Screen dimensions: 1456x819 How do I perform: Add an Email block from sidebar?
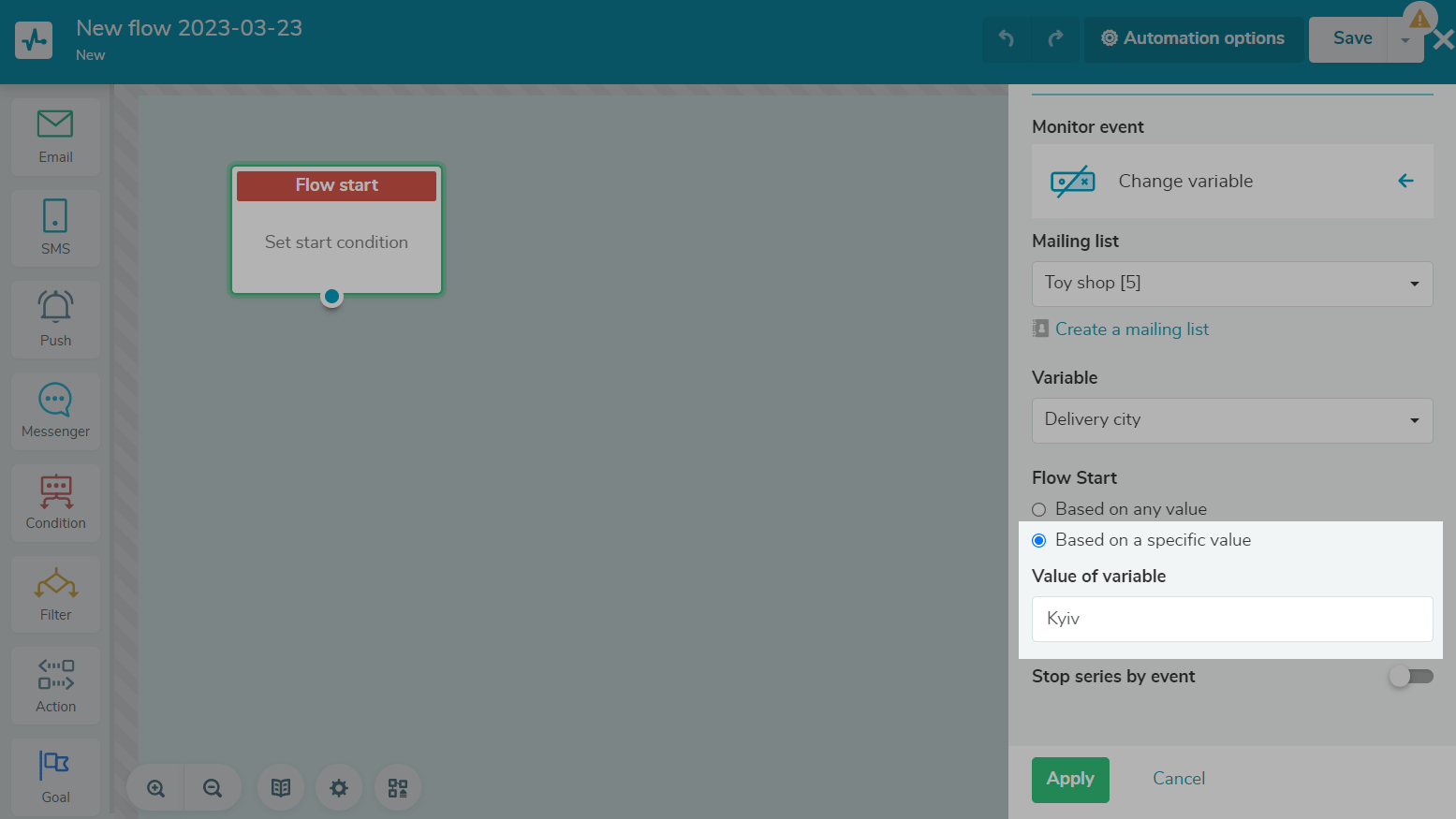[x=55, y=137]
